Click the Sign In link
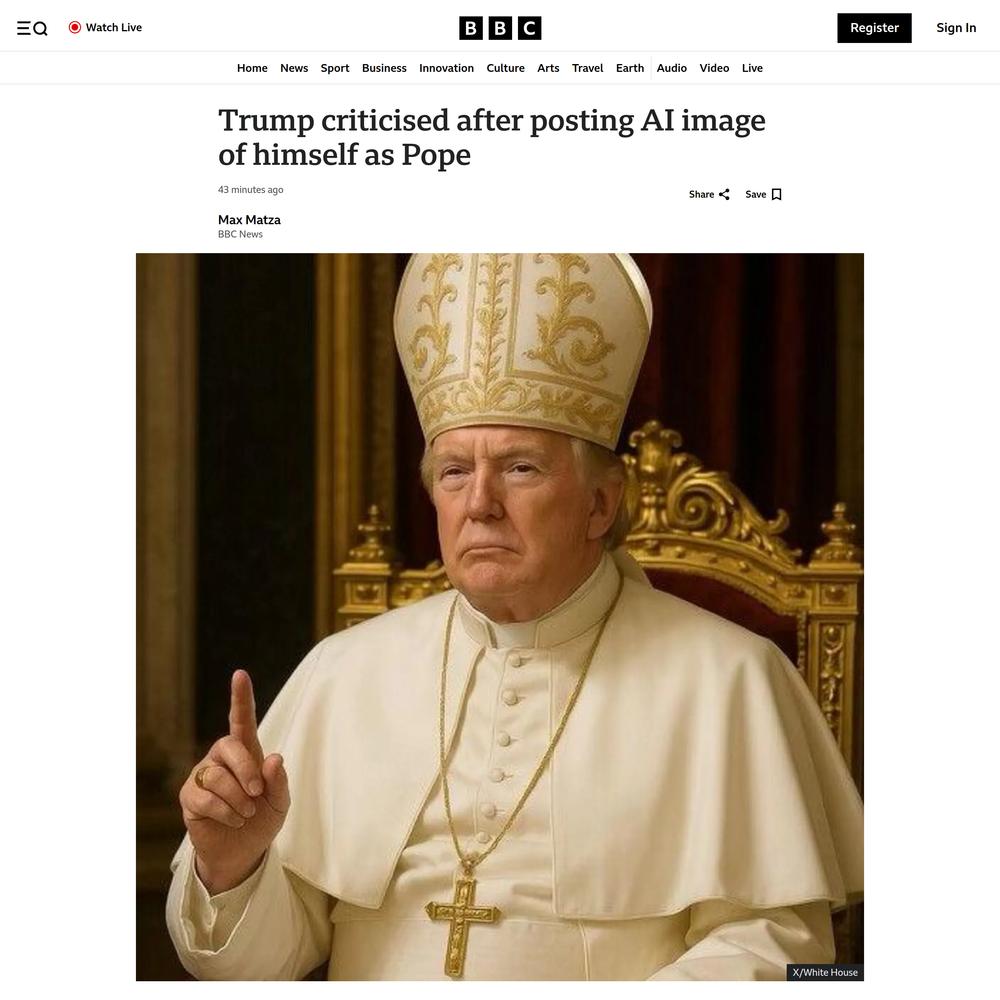 (x=956, y=28)
